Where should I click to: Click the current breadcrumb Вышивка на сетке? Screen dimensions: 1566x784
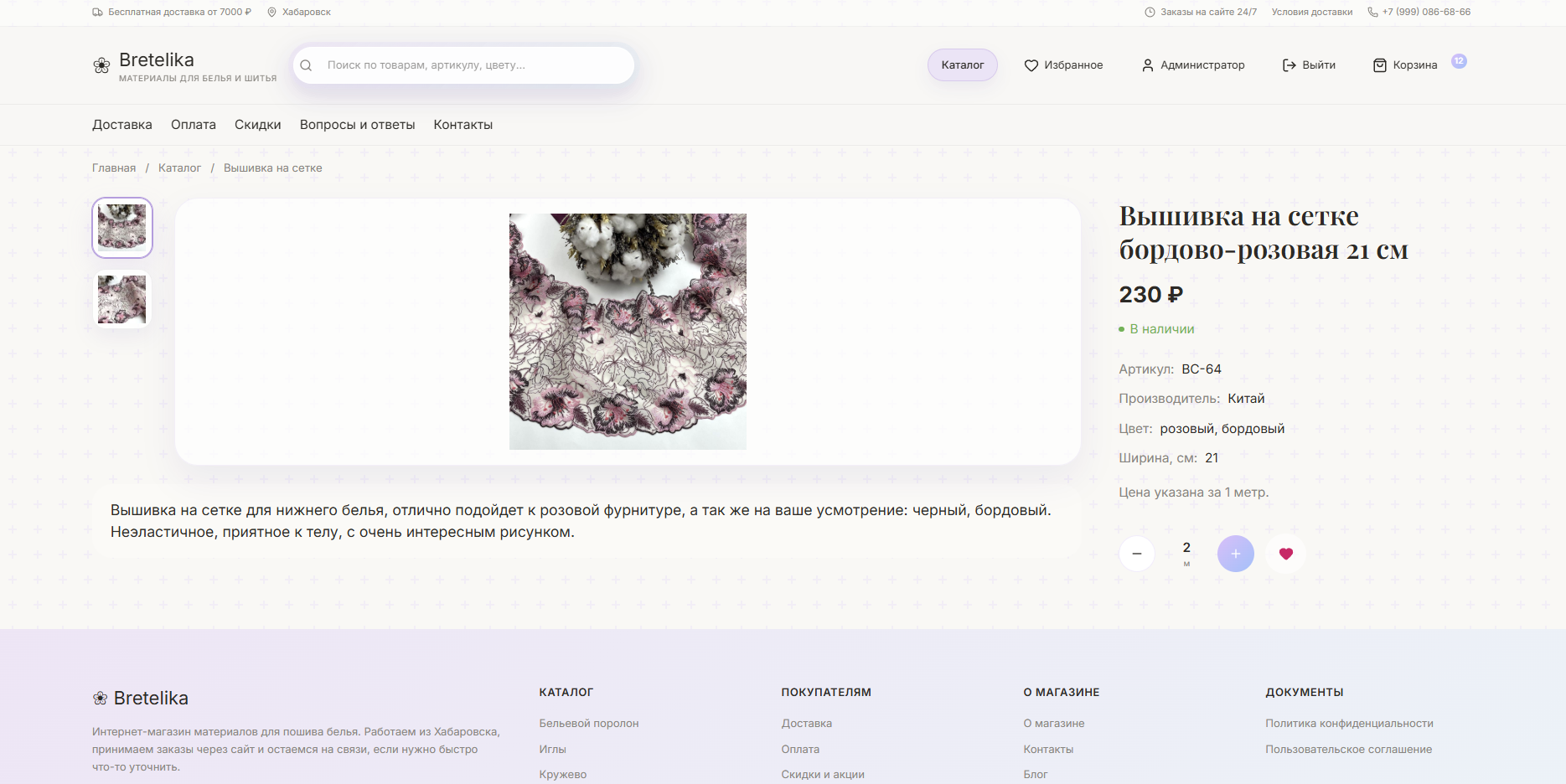tap(273, 168)
